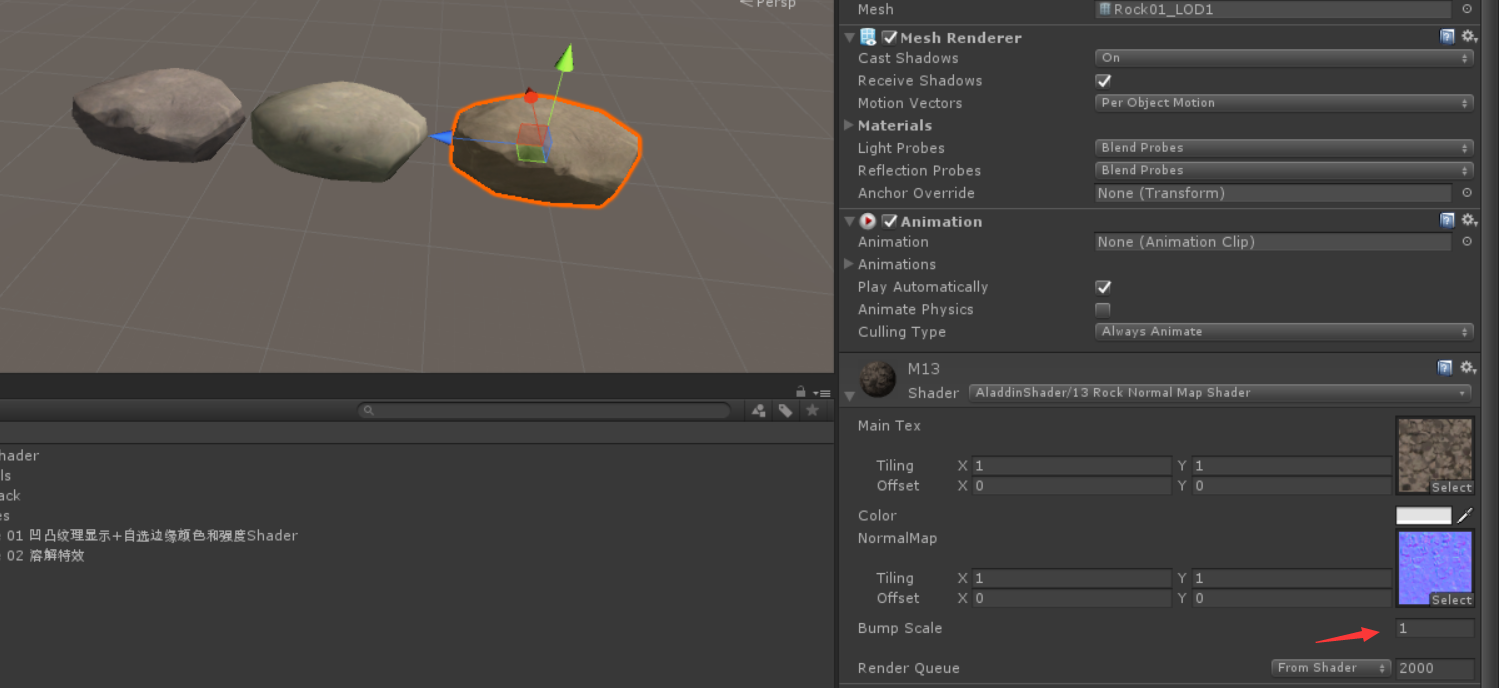Click the label filter icon in Project toolbar
Image resolution: width=1499 pixels, height=688 pixels.
coord(785,409)
